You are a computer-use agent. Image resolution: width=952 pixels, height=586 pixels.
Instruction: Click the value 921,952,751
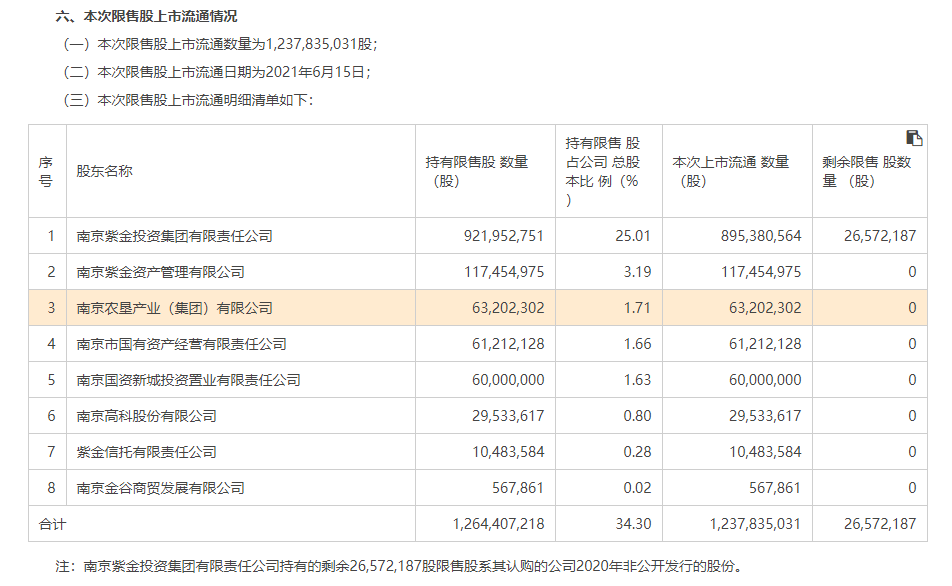pyautogui.click(x=504, y=236)
